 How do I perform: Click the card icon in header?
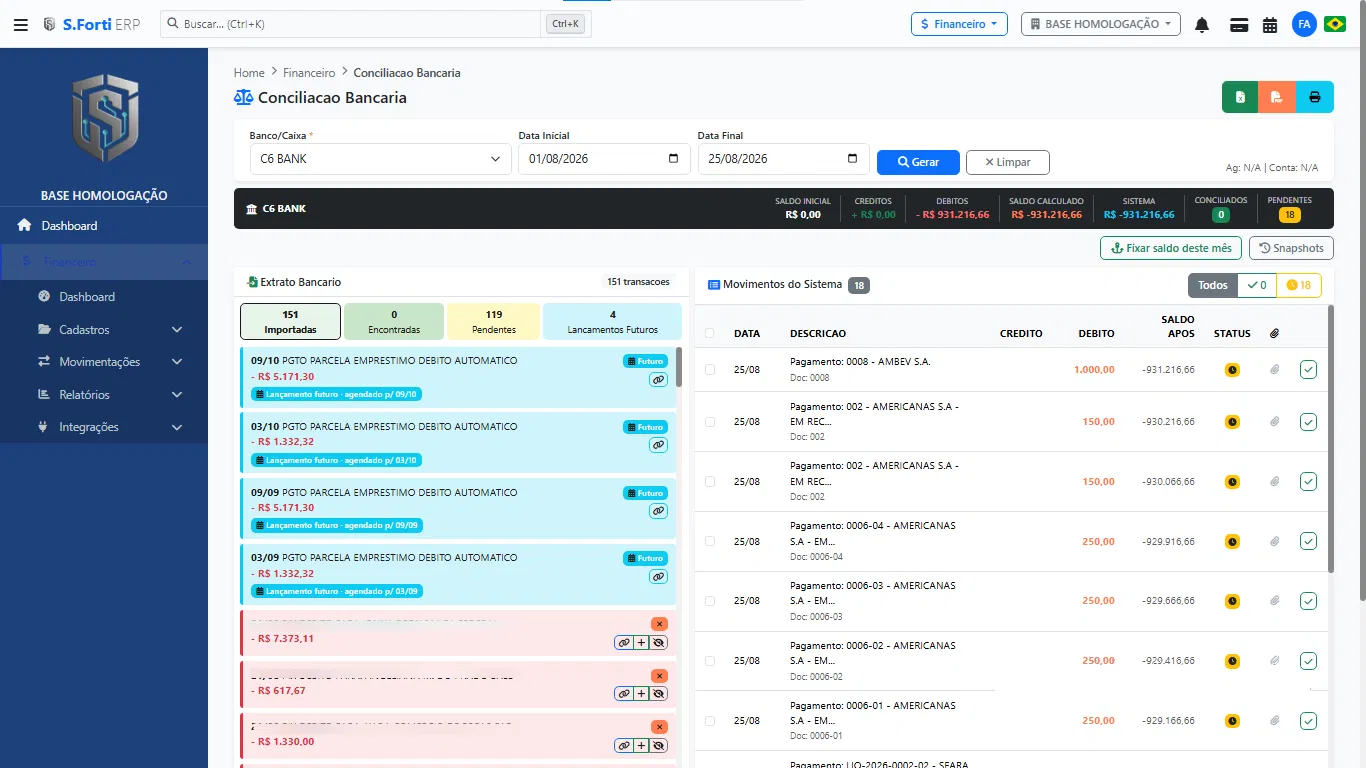pyautogui.click(x=1239, y=24)
